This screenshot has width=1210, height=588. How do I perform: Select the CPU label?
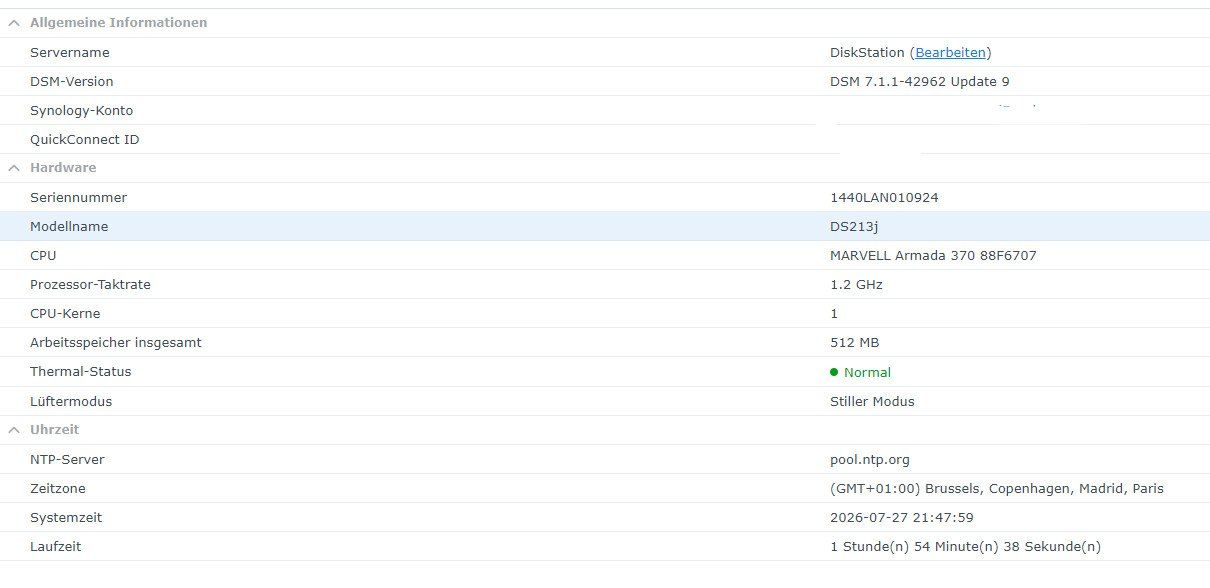pos(43,256)
